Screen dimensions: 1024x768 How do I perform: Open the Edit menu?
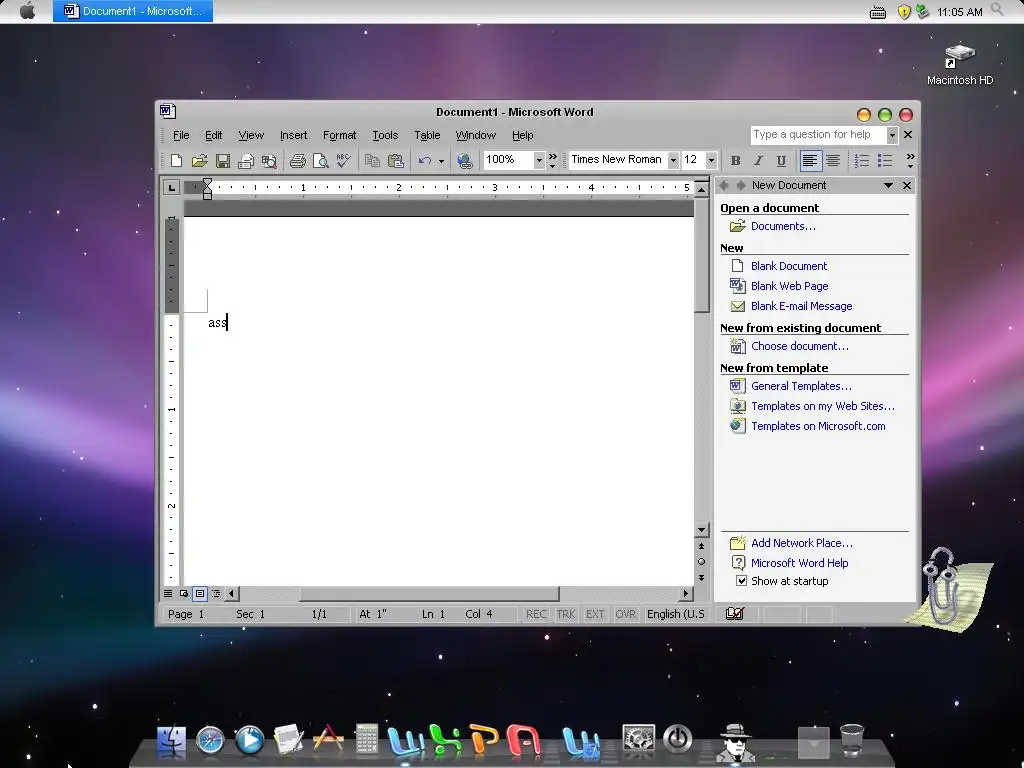[214, 135]
